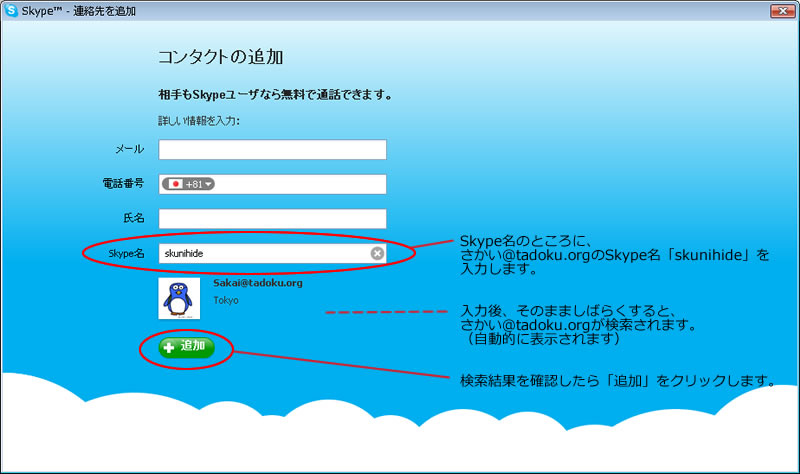The width and height of the screenshot is (800, 474).
Task: Click the 電話番号 field label
Action: tap(124, 184)
